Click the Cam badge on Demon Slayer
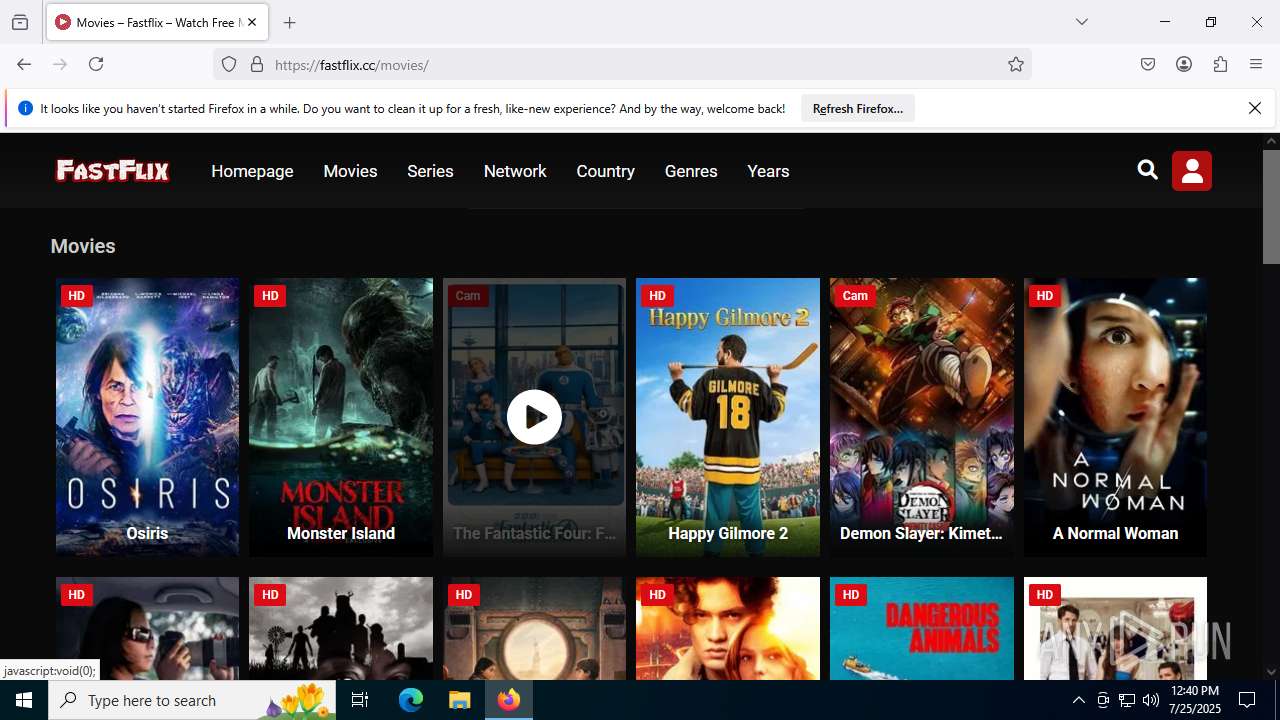This screenshot has width=1280, height=720. point(855,296)
